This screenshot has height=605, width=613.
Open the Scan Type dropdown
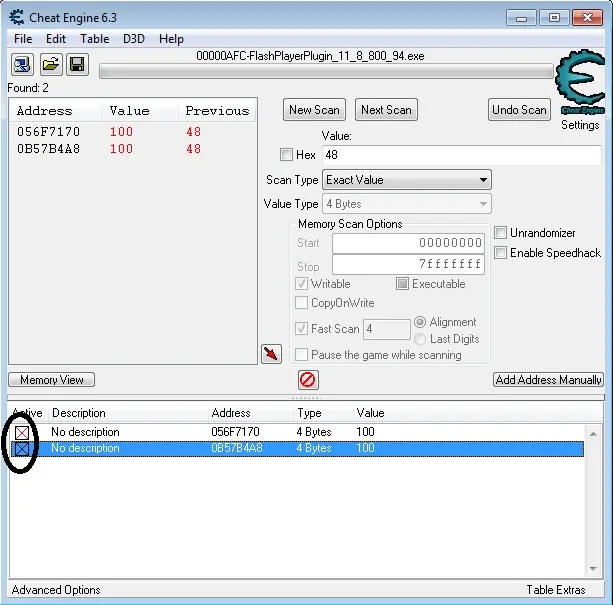tap(407, 180)
